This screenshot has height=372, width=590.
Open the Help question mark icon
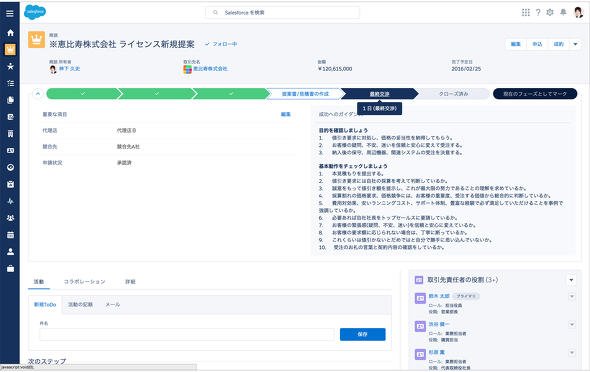pos(538,12)
